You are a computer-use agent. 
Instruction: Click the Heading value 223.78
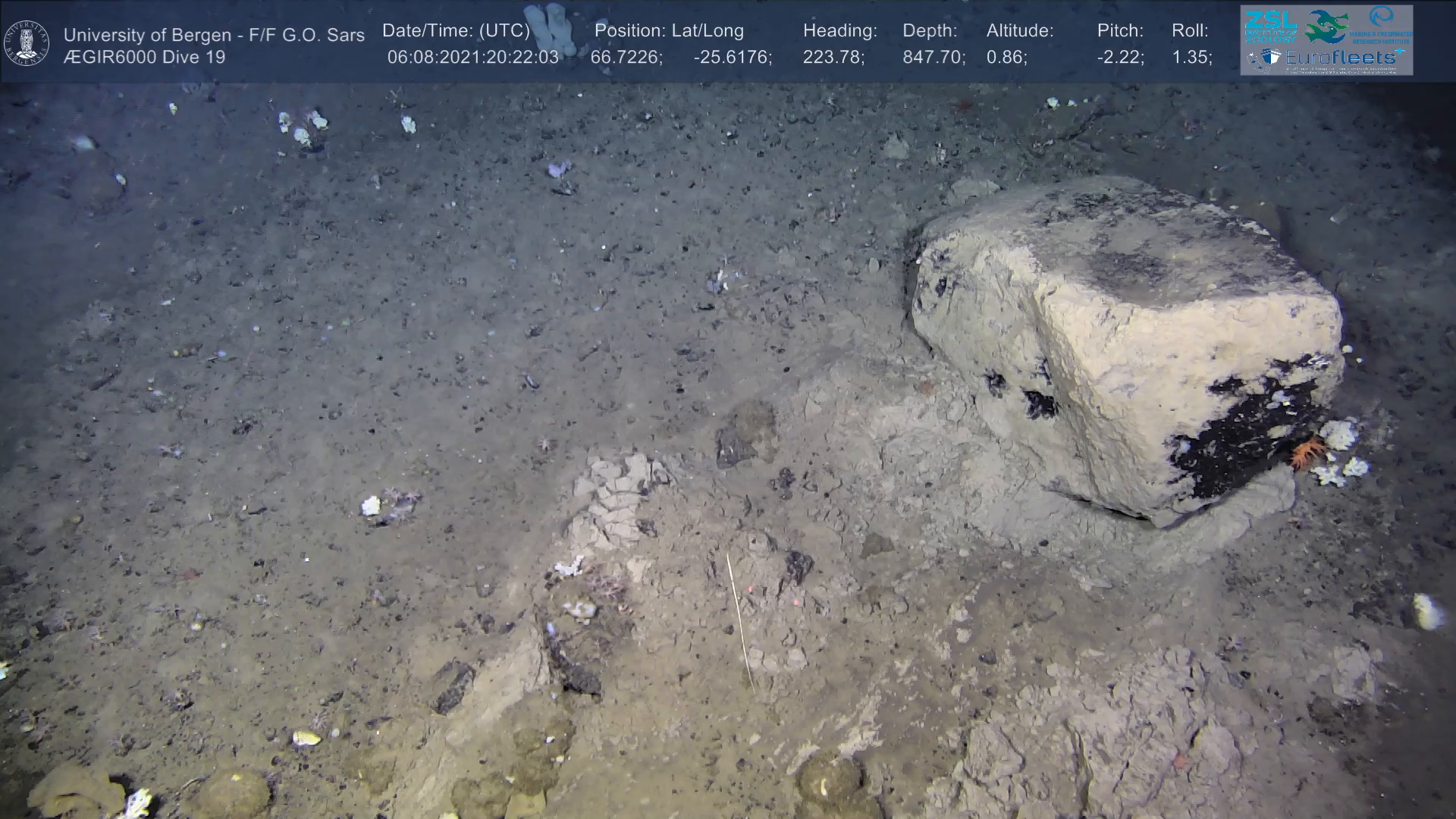point(833,57)
